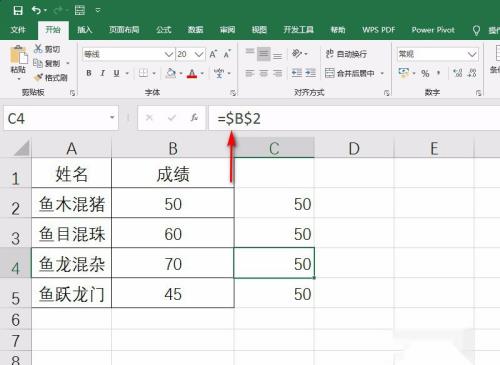Click the 复制 copy button
This screenshot has height=365, width=500.
[48, 63]
